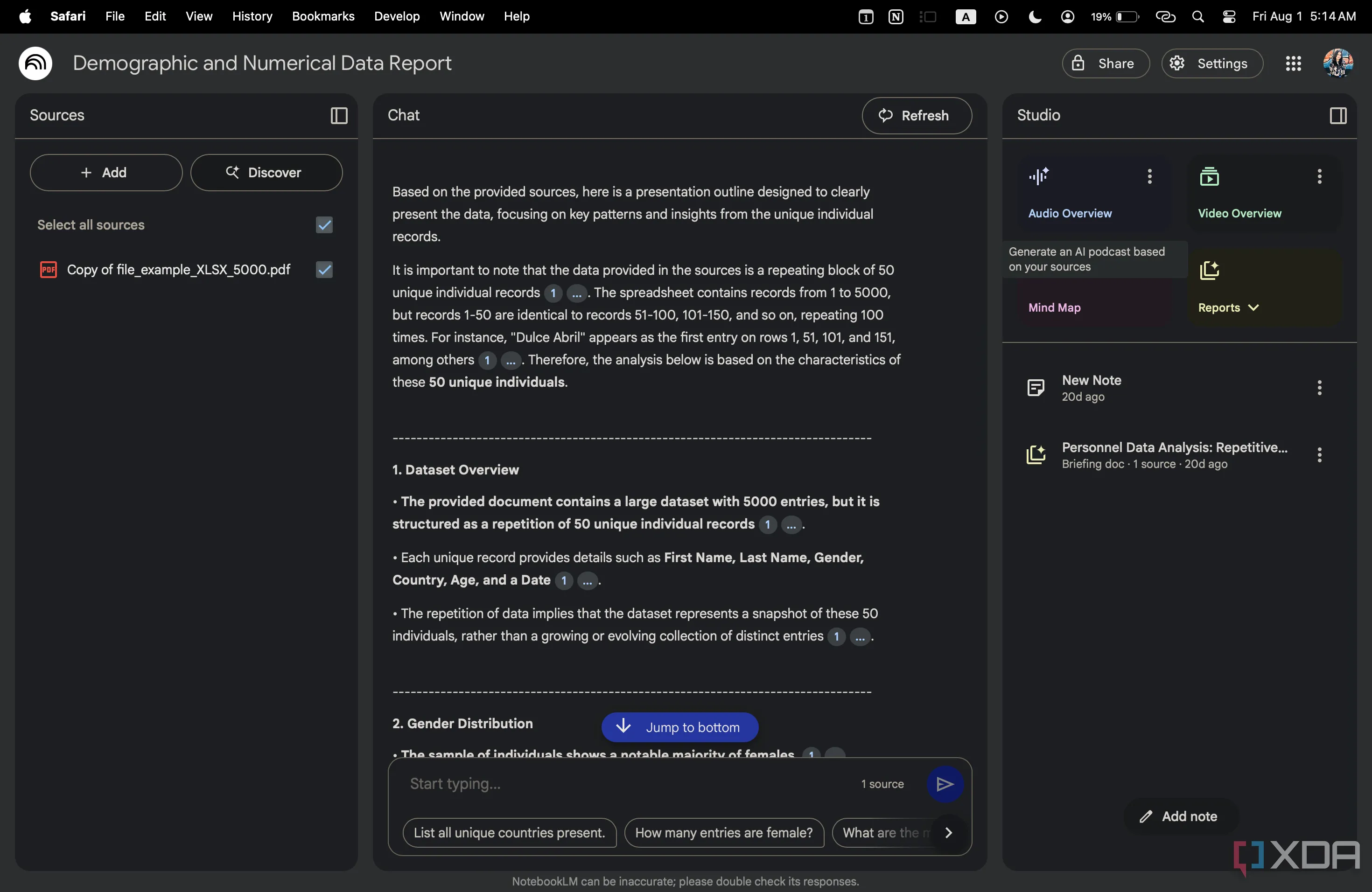Image resolution: width=1372 pixels, height=892 pixels.
Task: Toggle Select all sources checkbox
Action: tap(324, 225)
